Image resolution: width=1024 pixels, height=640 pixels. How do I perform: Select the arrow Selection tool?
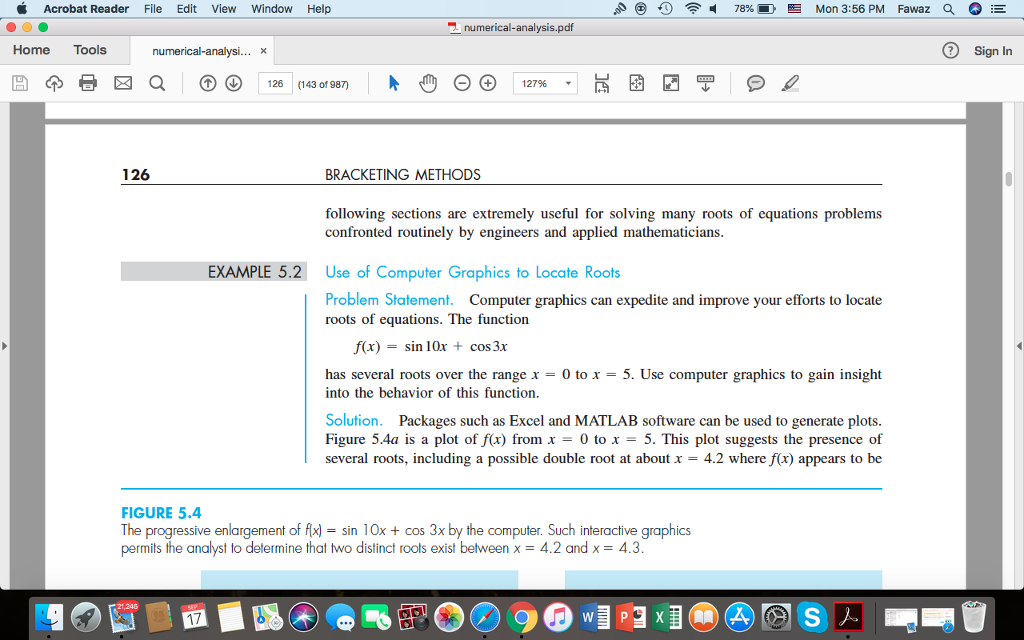[x=390, y=83]
